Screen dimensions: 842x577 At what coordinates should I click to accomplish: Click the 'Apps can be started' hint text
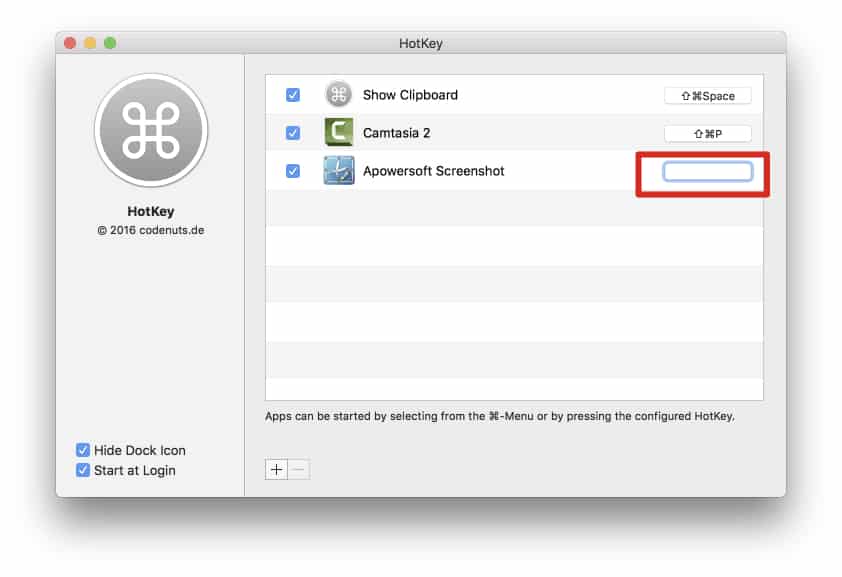500,416
